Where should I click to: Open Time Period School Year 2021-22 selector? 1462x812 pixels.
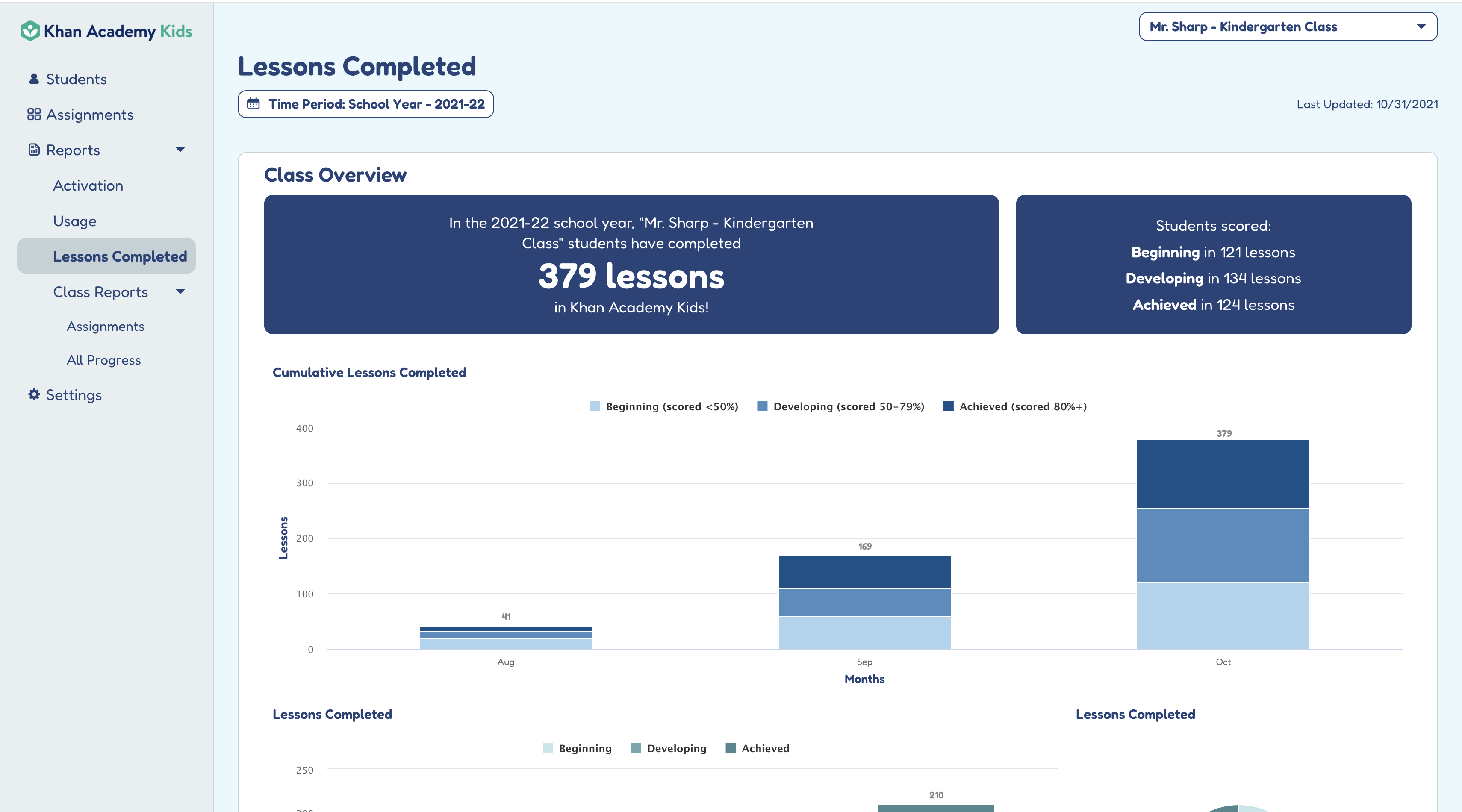365,104
